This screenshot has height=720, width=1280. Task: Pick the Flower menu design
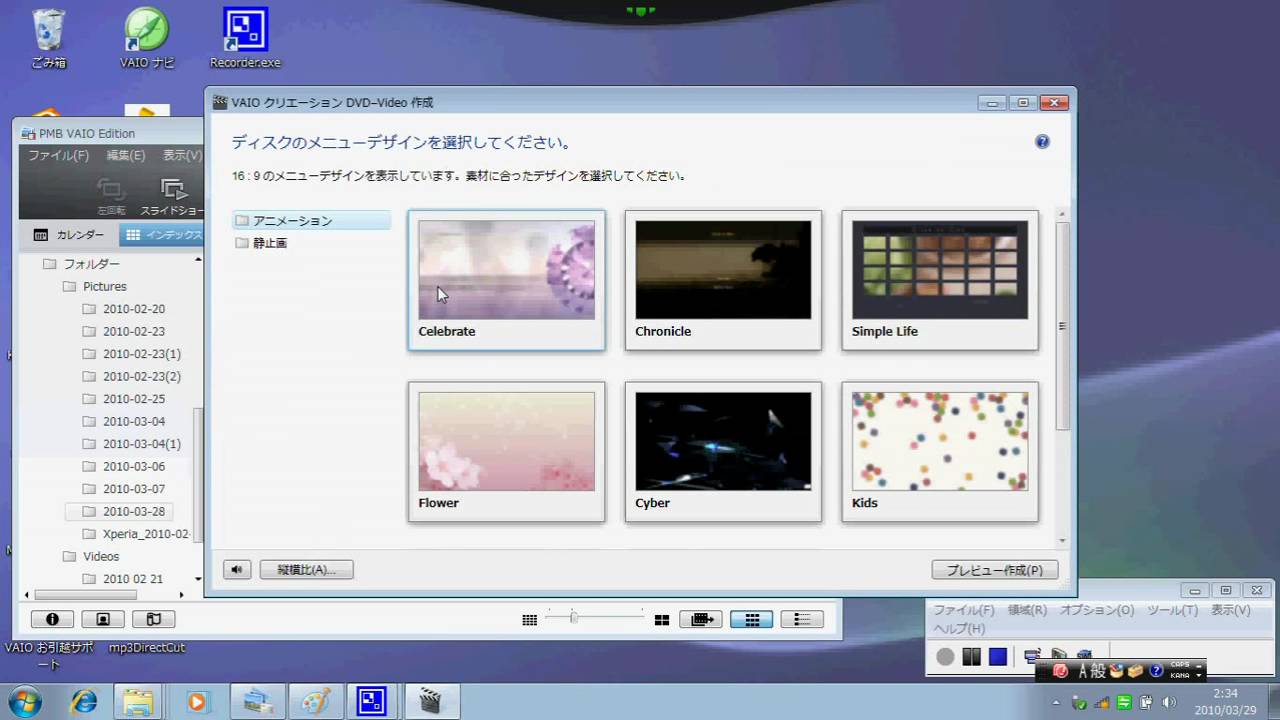coord(506,452)
